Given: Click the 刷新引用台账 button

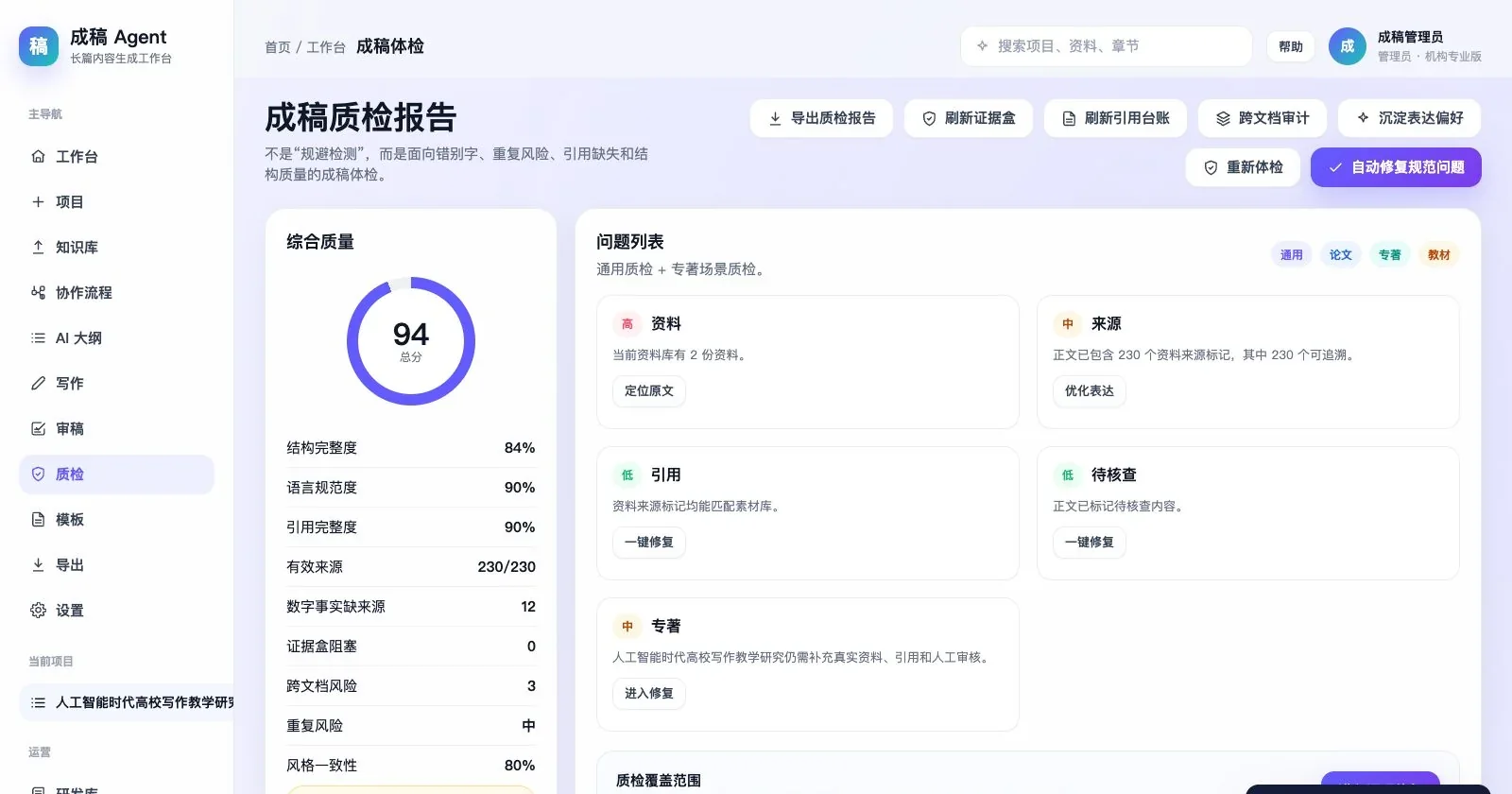Looking at the screenshot, I should pos(1115,118).
